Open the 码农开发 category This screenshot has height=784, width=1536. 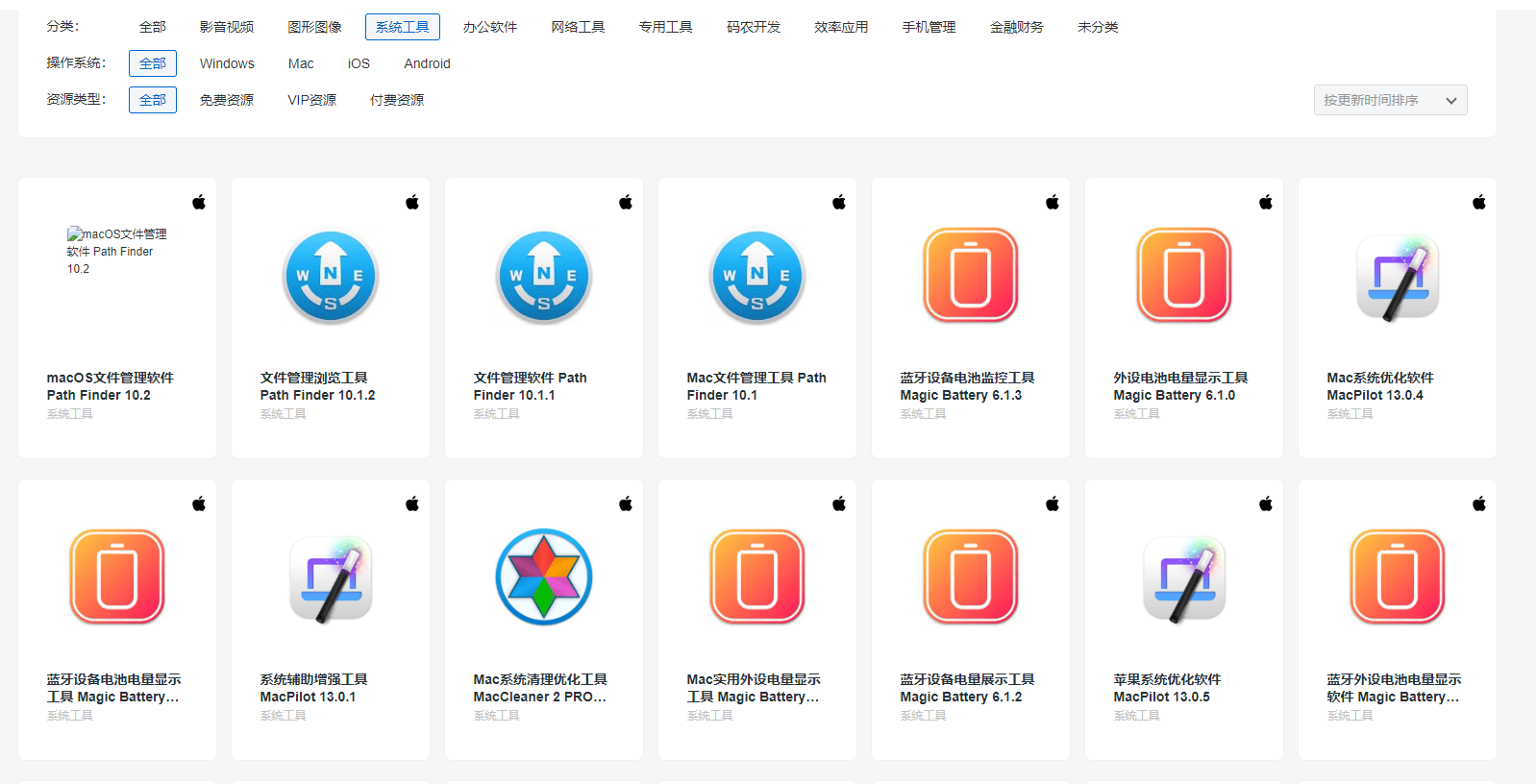tap(754, 27)
